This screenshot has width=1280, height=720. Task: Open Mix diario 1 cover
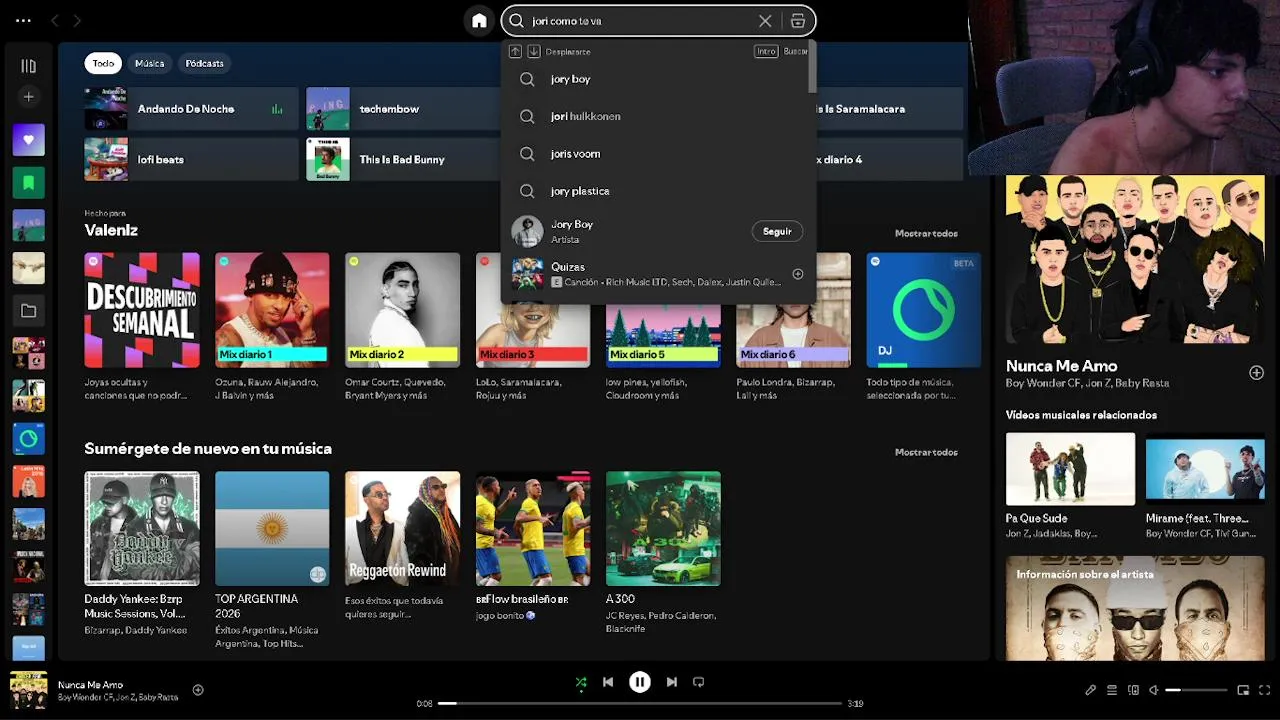click(x=272, y=310)
